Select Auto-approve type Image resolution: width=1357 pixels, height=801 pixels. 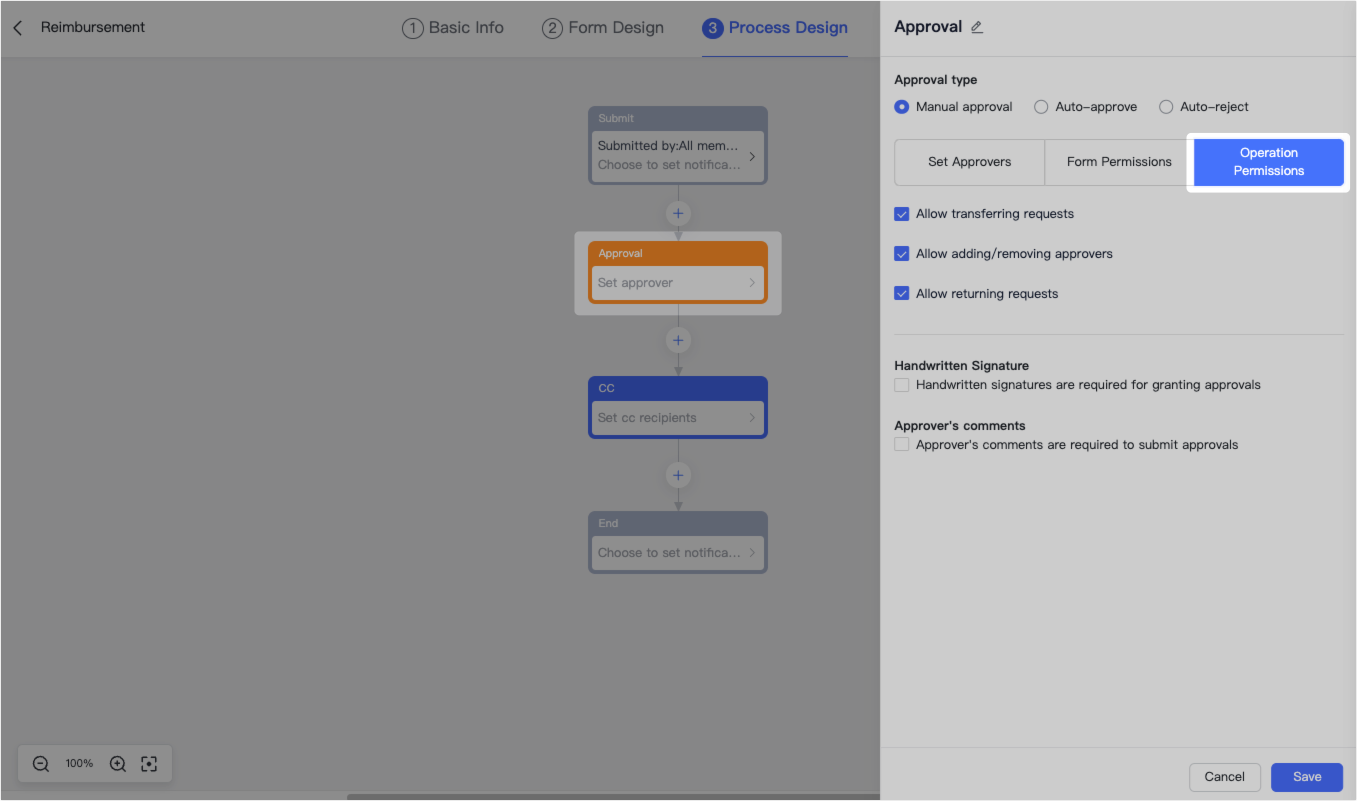pyautogui.click(x=1041, y=107)
